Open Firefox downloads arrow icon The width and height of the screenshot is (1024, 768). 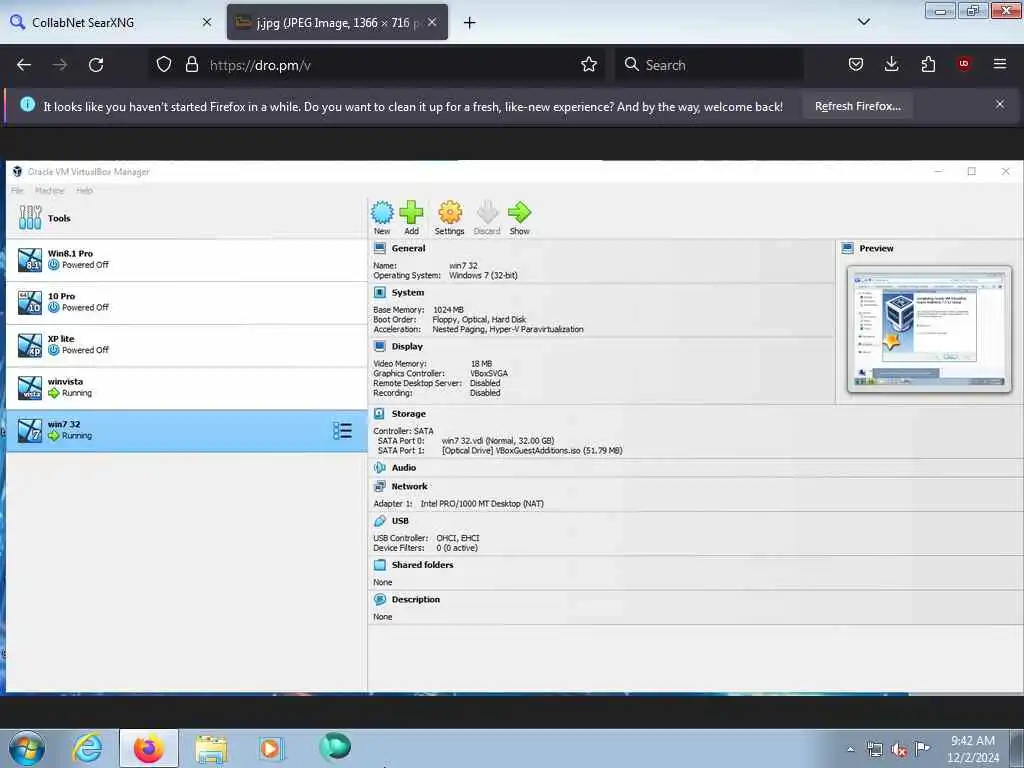point(891,64)
